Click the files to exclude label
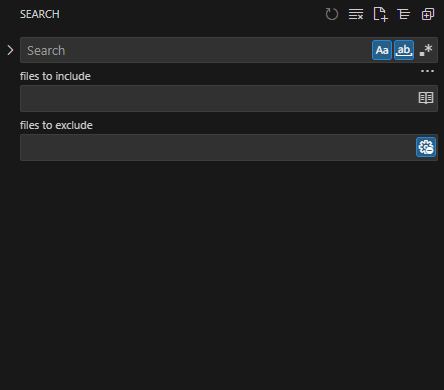This screenshot has width=444, height=390. [x=56, y=125]
